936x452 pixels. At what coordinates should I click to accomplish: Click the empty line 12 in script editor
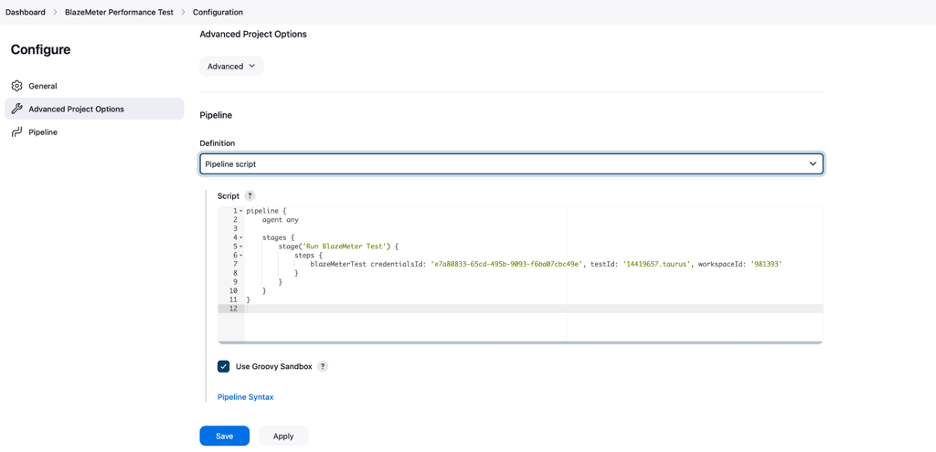point(534,309)
